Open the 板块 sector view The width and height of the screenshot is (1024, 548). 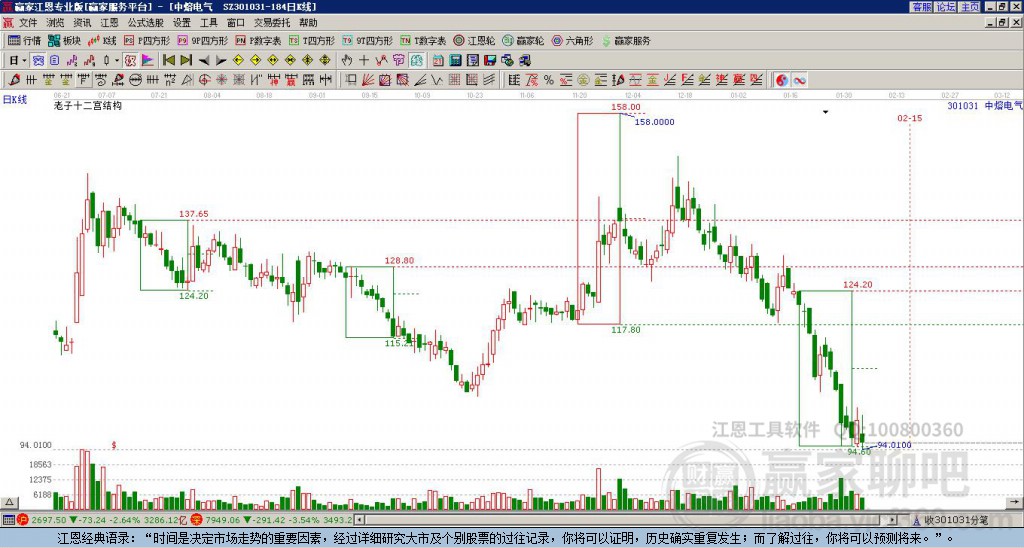(64, 41)
